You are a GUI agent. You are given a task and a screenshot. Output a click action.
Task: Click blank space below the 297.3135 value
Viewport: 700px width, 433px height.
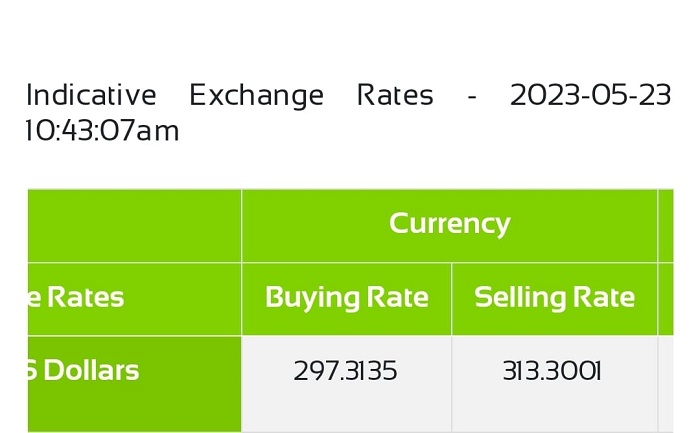click(346, 408)
